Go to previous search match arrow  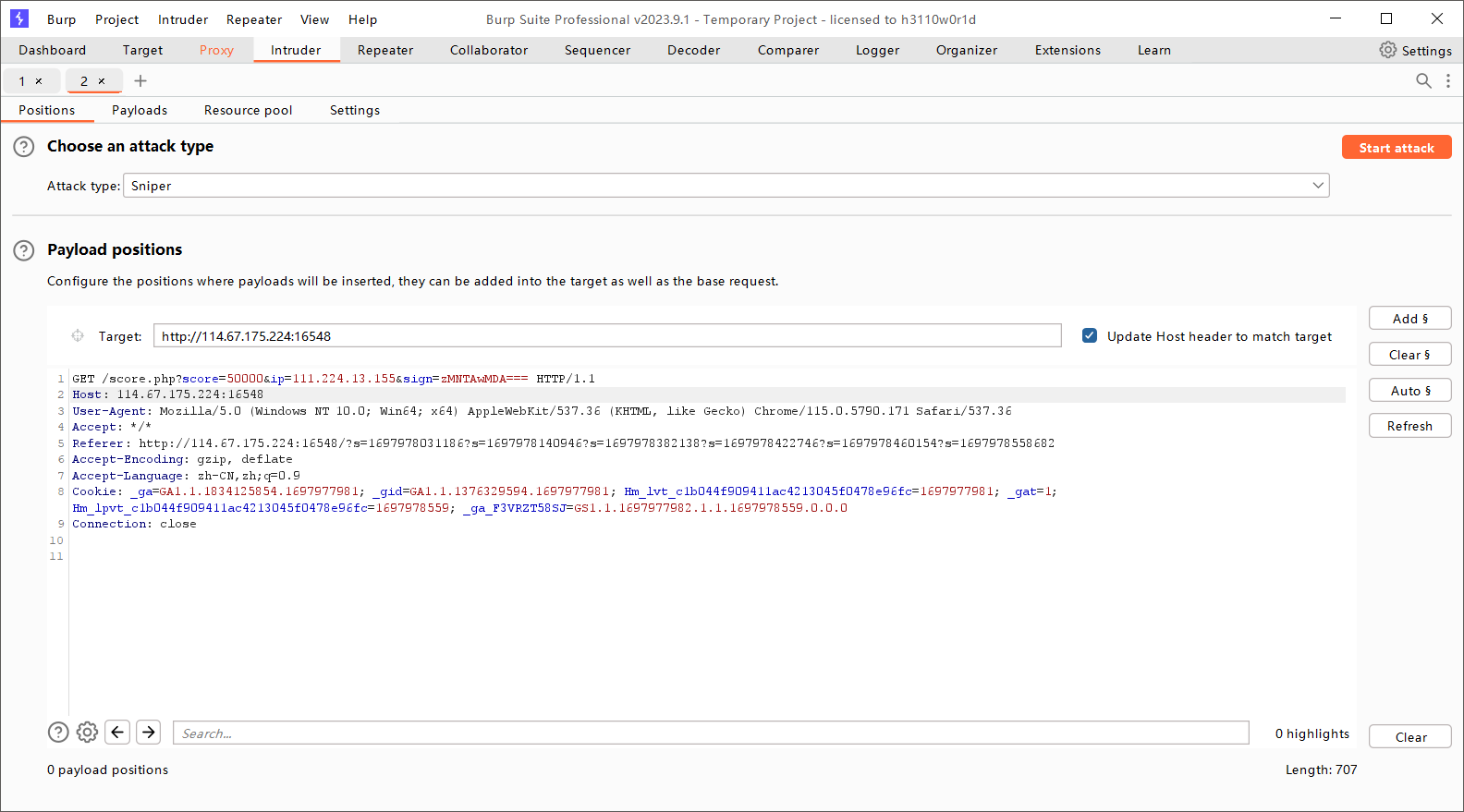117,733
